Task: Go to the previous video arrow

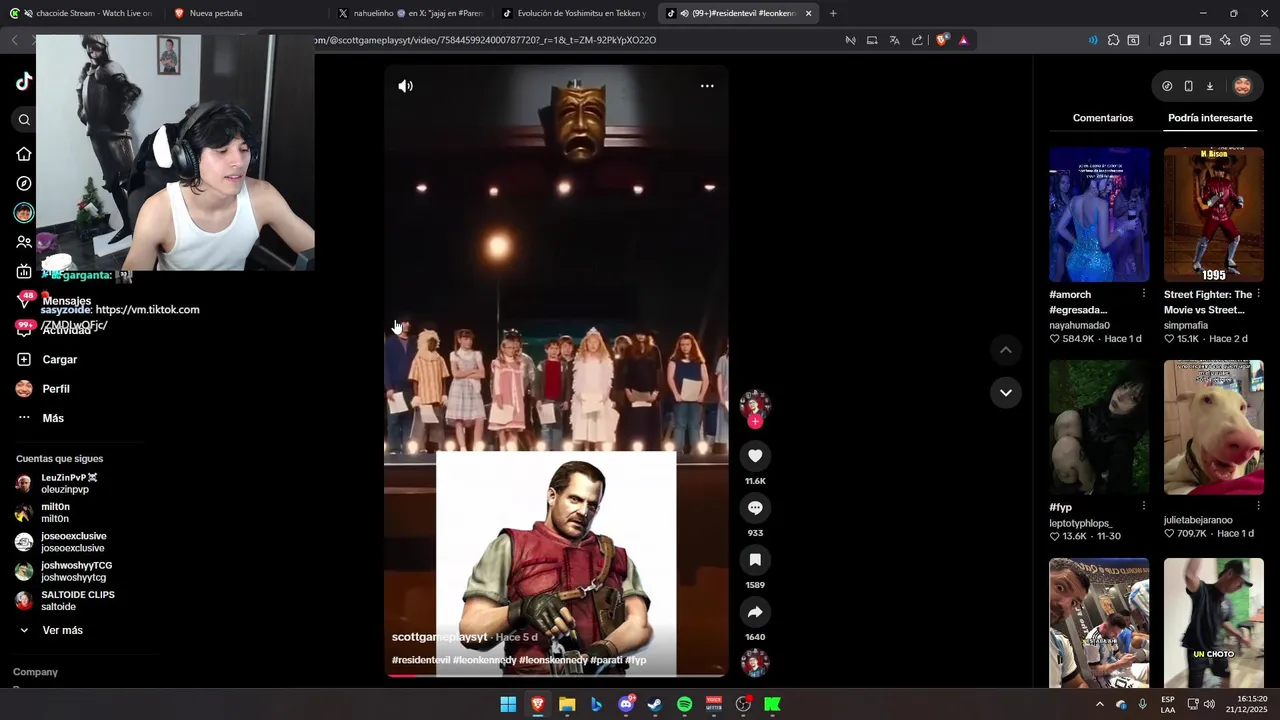Action: point(1006,350)
